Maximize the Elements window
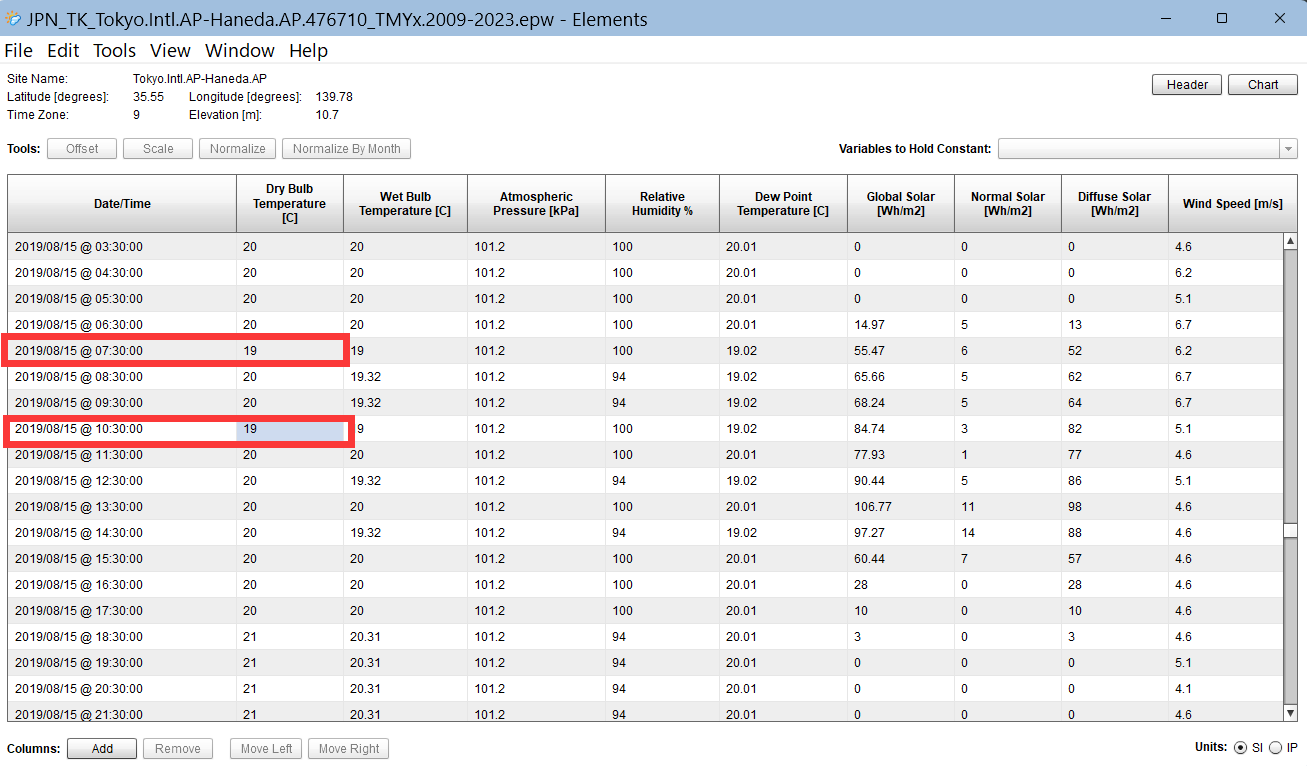 point(1222,19)
